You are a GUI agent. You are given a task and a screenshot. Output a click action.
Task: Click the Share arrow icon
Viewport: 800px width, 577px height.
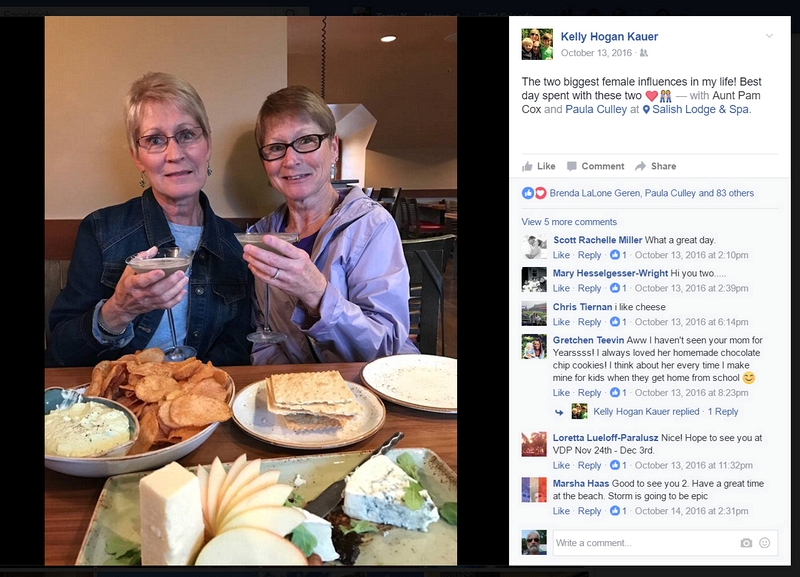(x=640, y=166)
